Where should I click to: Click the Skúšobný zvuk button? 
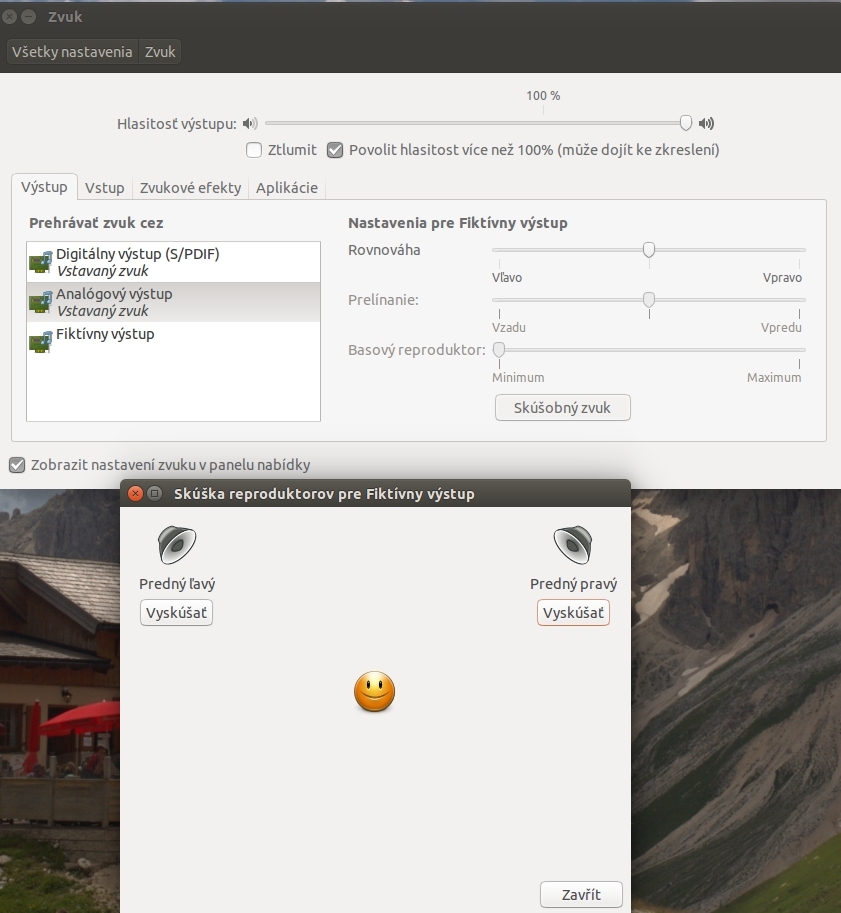pyautogui.click(x=563, y=408)
